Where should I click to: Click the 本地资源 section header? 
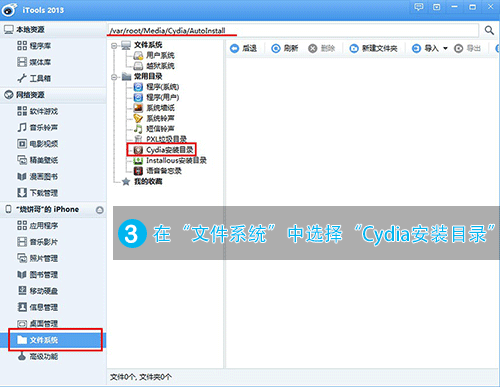pyautogui.click(x=53, y=30)
